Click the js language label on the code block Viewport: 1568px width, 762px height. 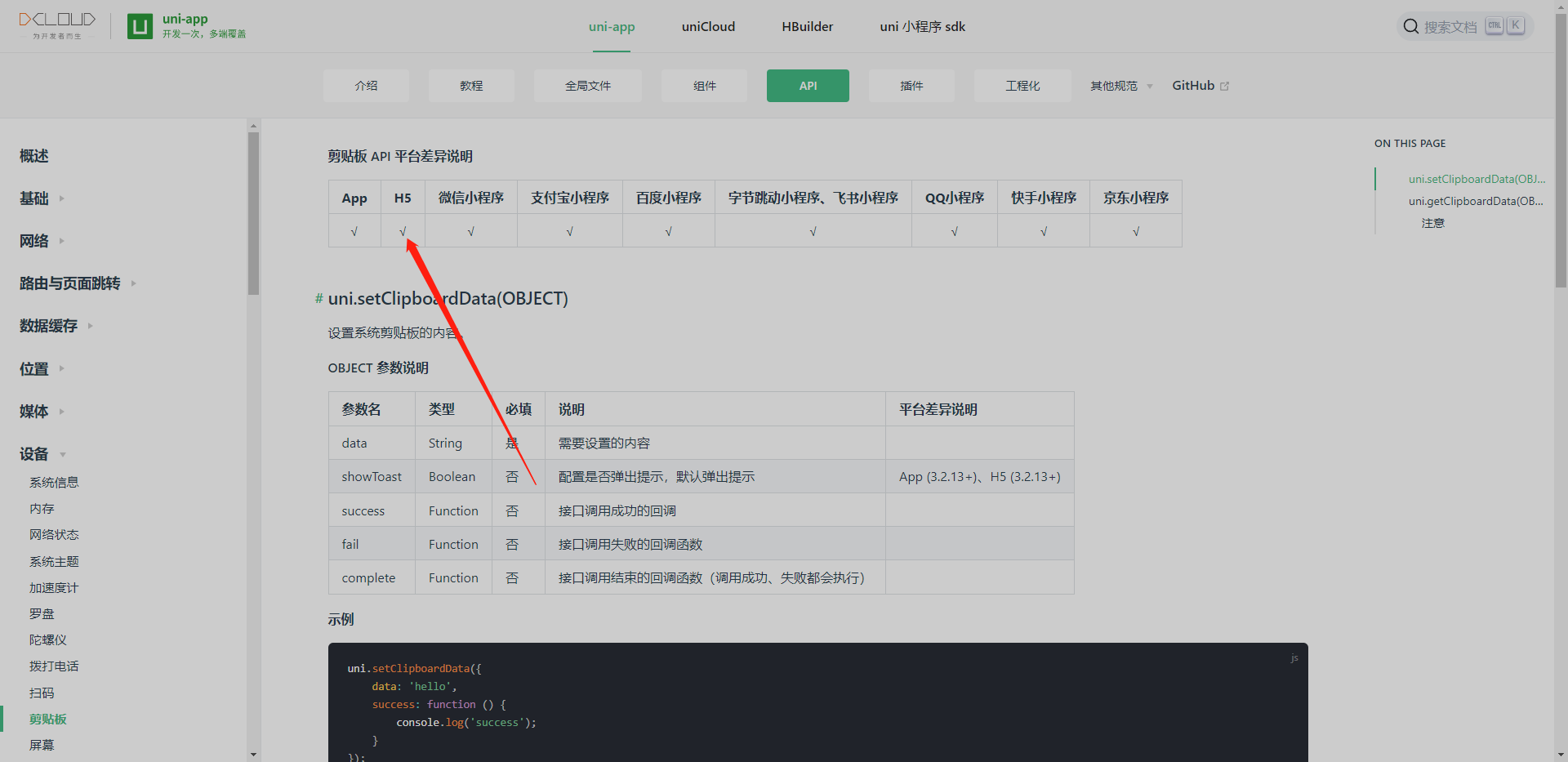pos(1294,657)
